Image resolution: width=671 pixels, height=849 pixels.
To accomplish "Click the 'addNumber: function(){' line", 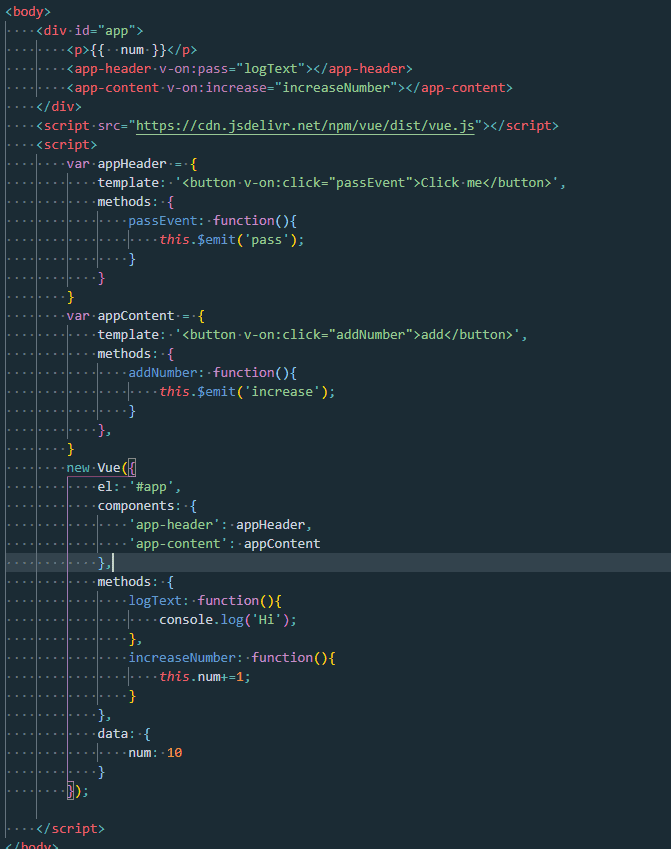I will [212, 373].
